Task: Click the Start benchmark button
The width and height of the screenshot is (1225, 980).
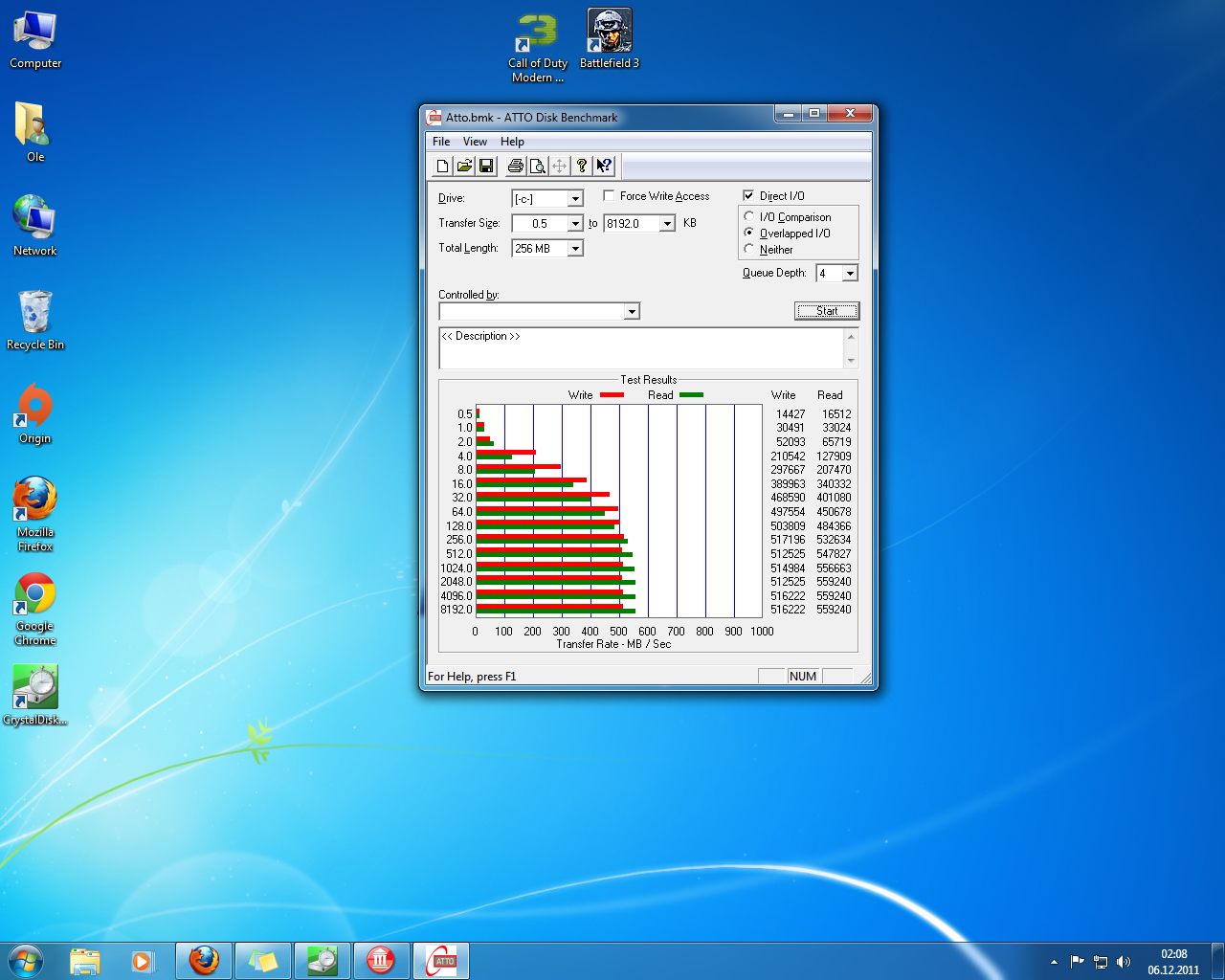Action: 827,311
